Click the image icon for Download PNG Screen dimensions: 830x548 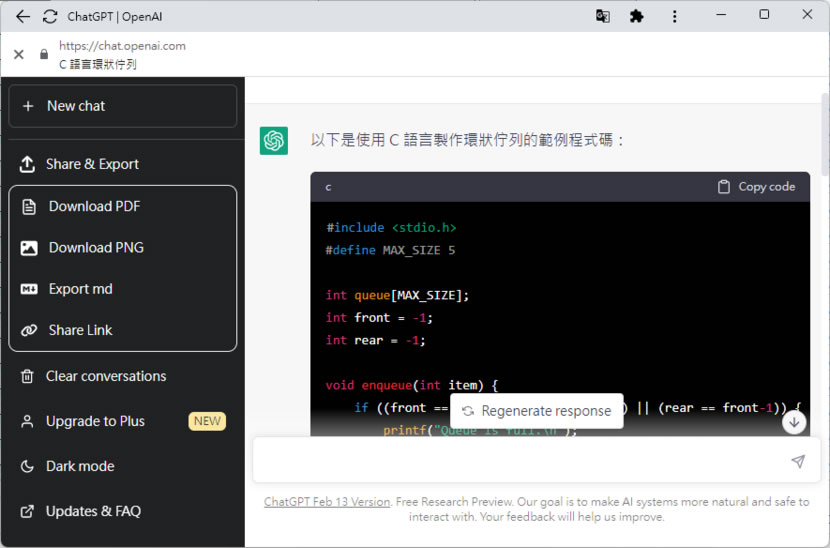click(29, 248)
